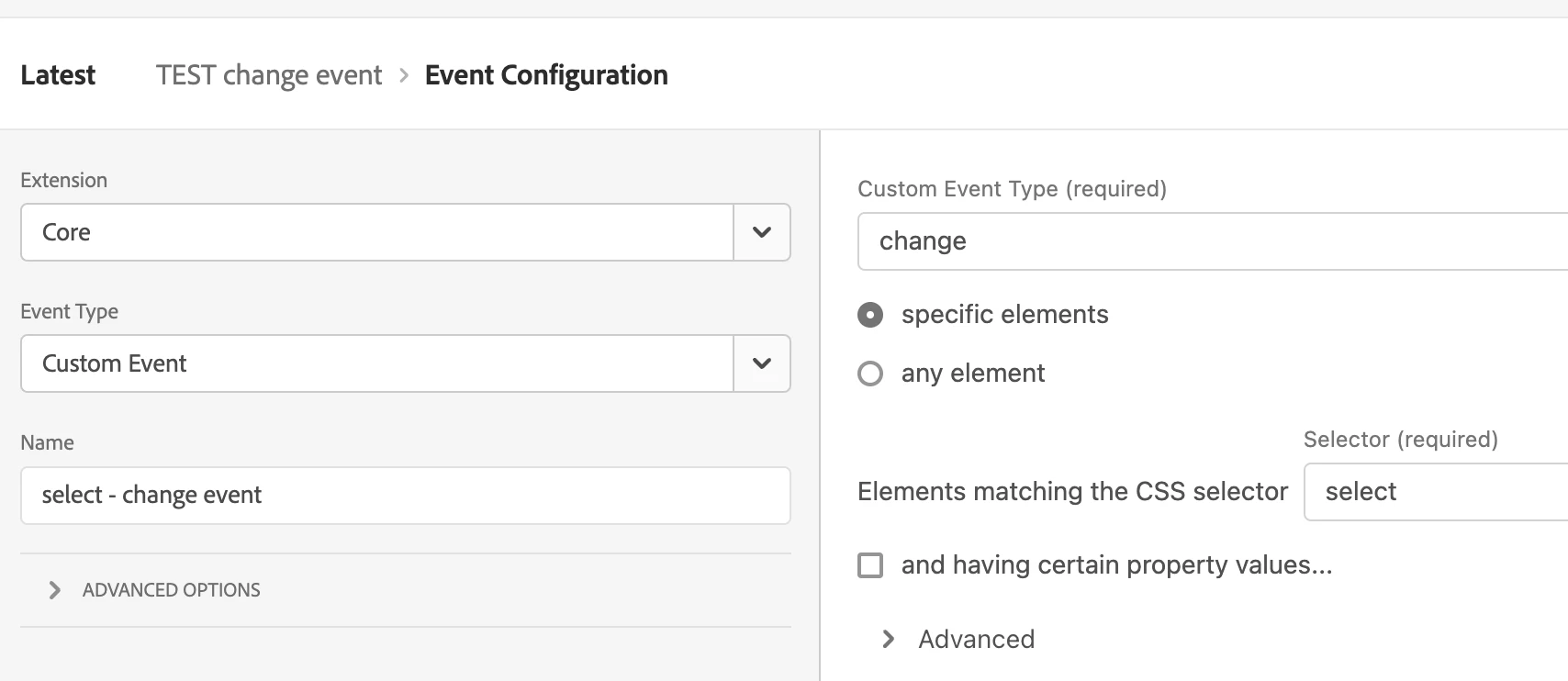
Task: Select the "any element" radio button
Action: pyautogui.click(x=870, y=374)
